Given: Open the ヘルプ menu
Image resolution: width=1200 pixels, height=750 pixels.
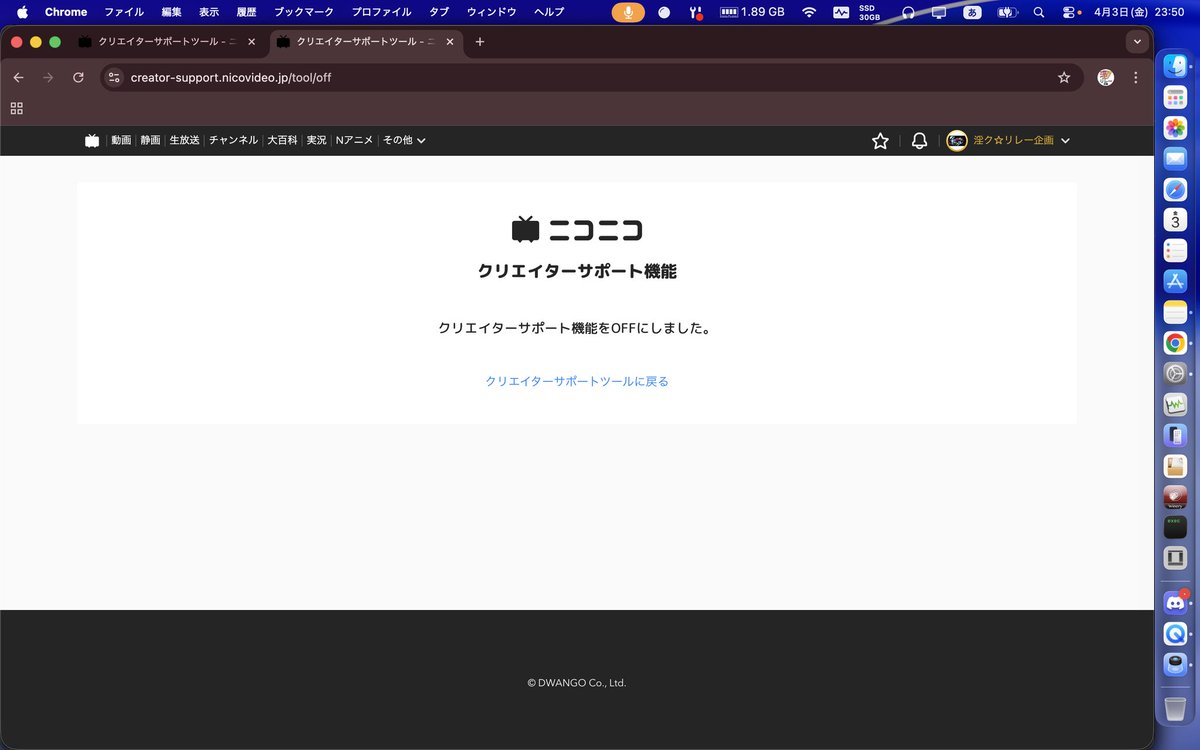Looking at the screenshot, I should (x=549, y=12).
